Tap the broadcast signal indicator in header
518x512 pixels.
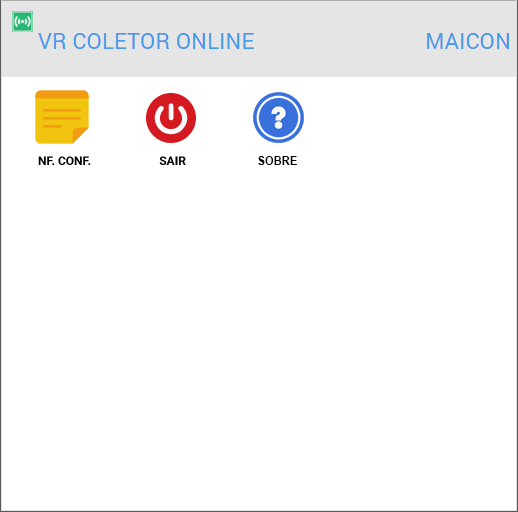pyautogui.click(x=22, y=22)
